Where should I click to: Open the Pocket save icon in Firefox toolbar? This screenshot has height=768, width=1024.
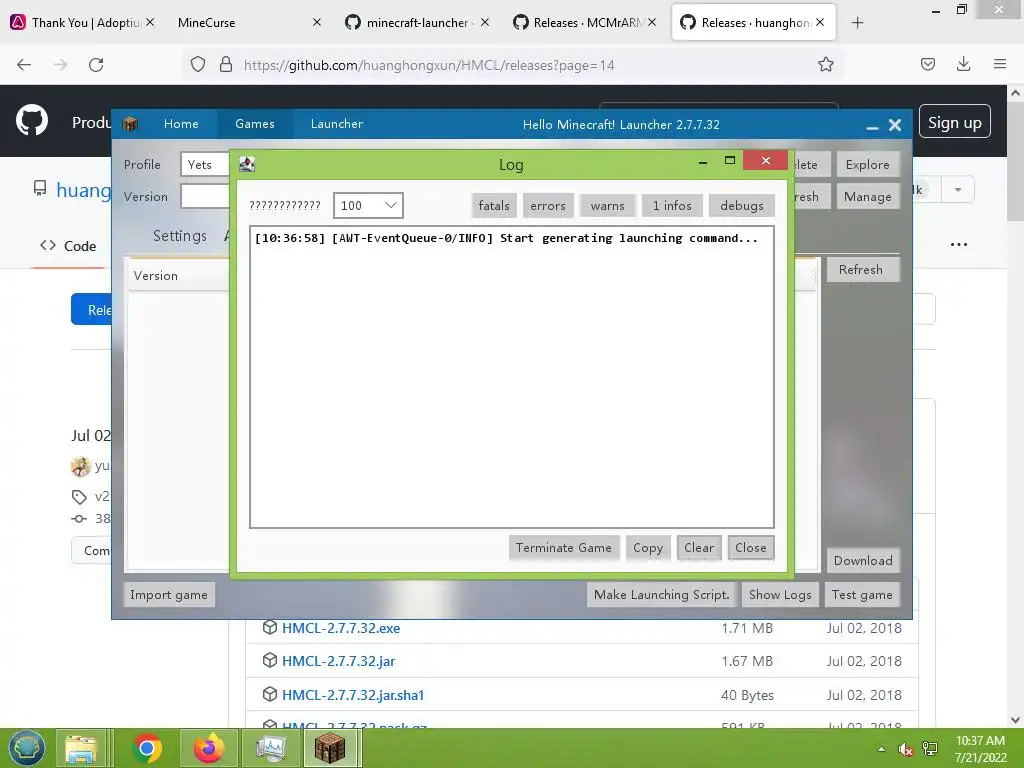[x=927, y=64]
